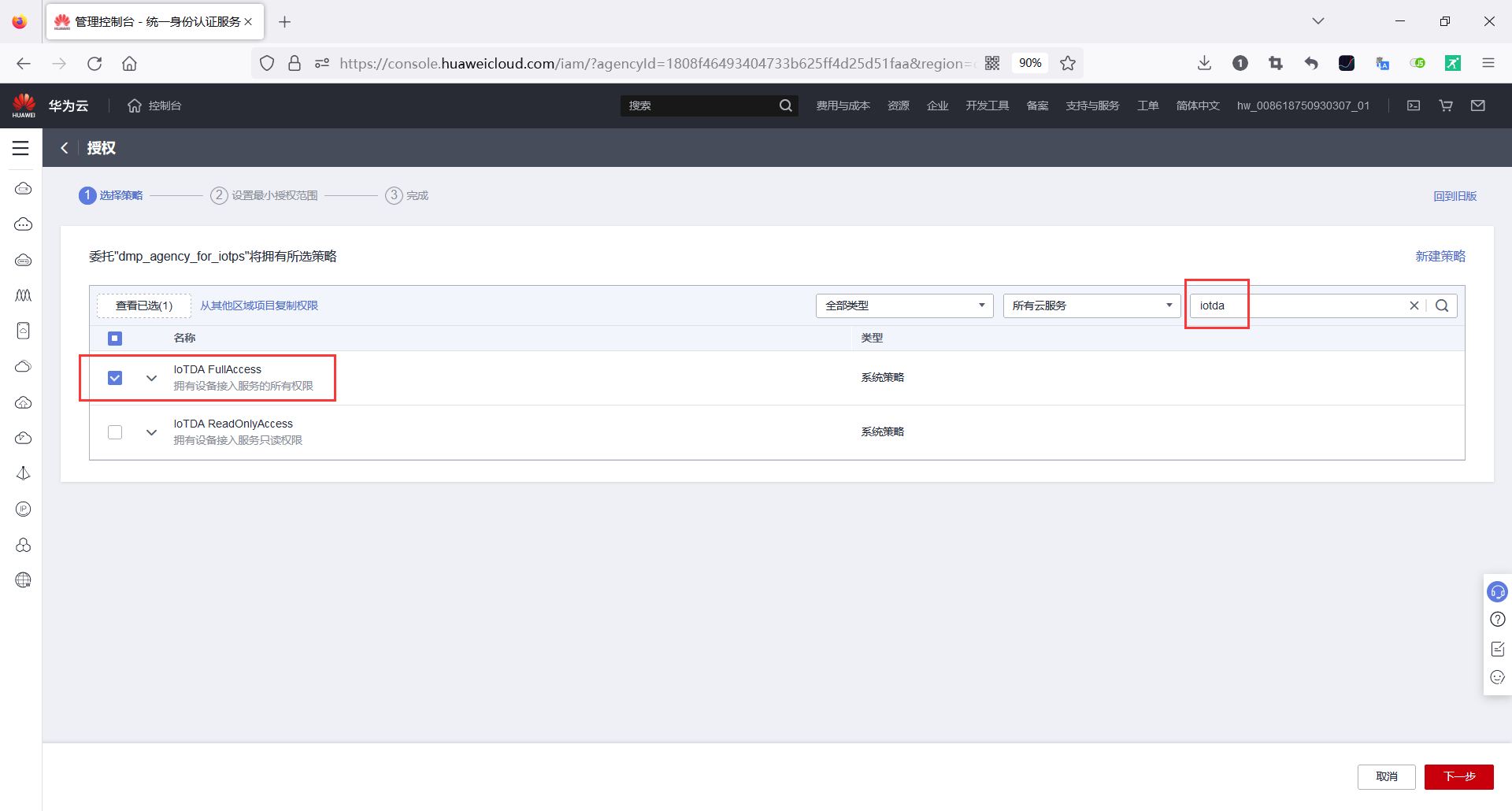The height and width of the screenshot is (811, 1512).
Task: Open 备案 menu
Action: tap(1037, 106)
